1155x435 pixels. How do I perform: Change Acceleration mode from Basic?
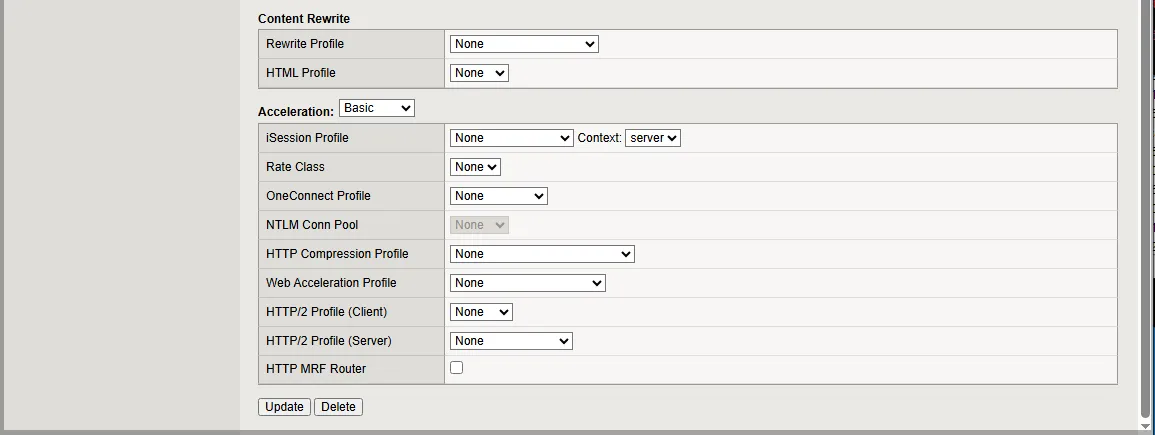376,108
